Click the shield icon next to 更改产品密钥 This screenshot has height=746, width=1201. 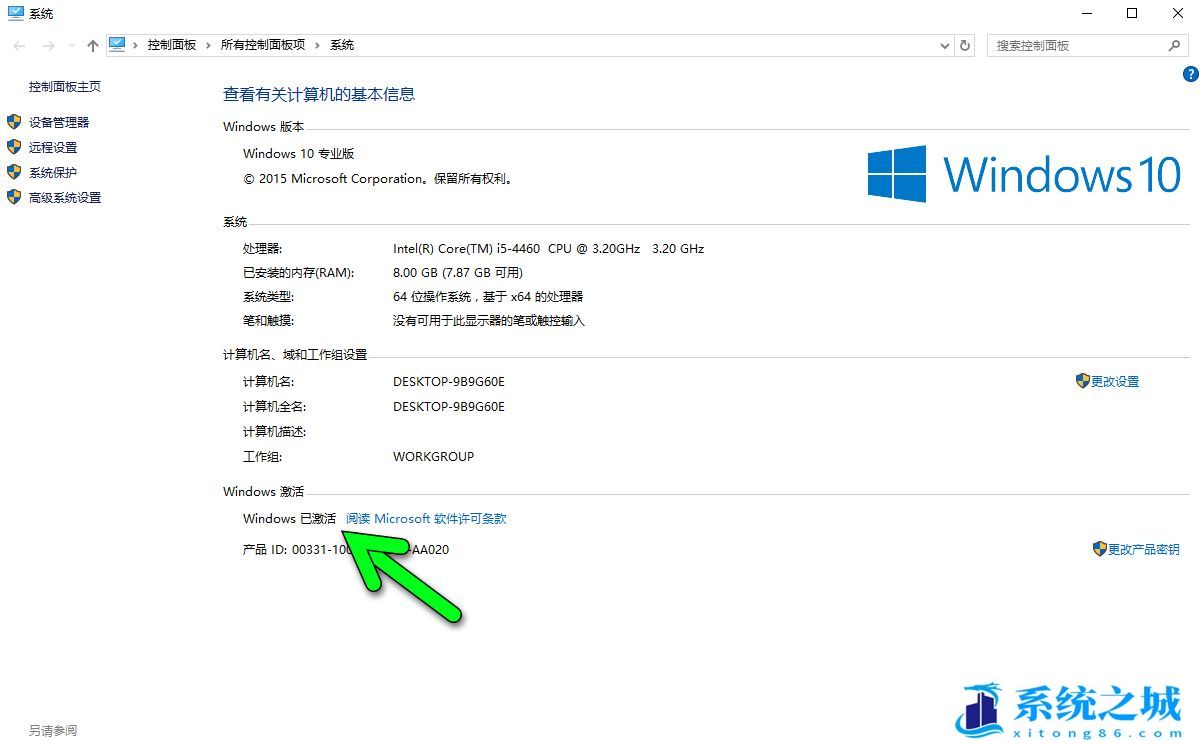1100,549
